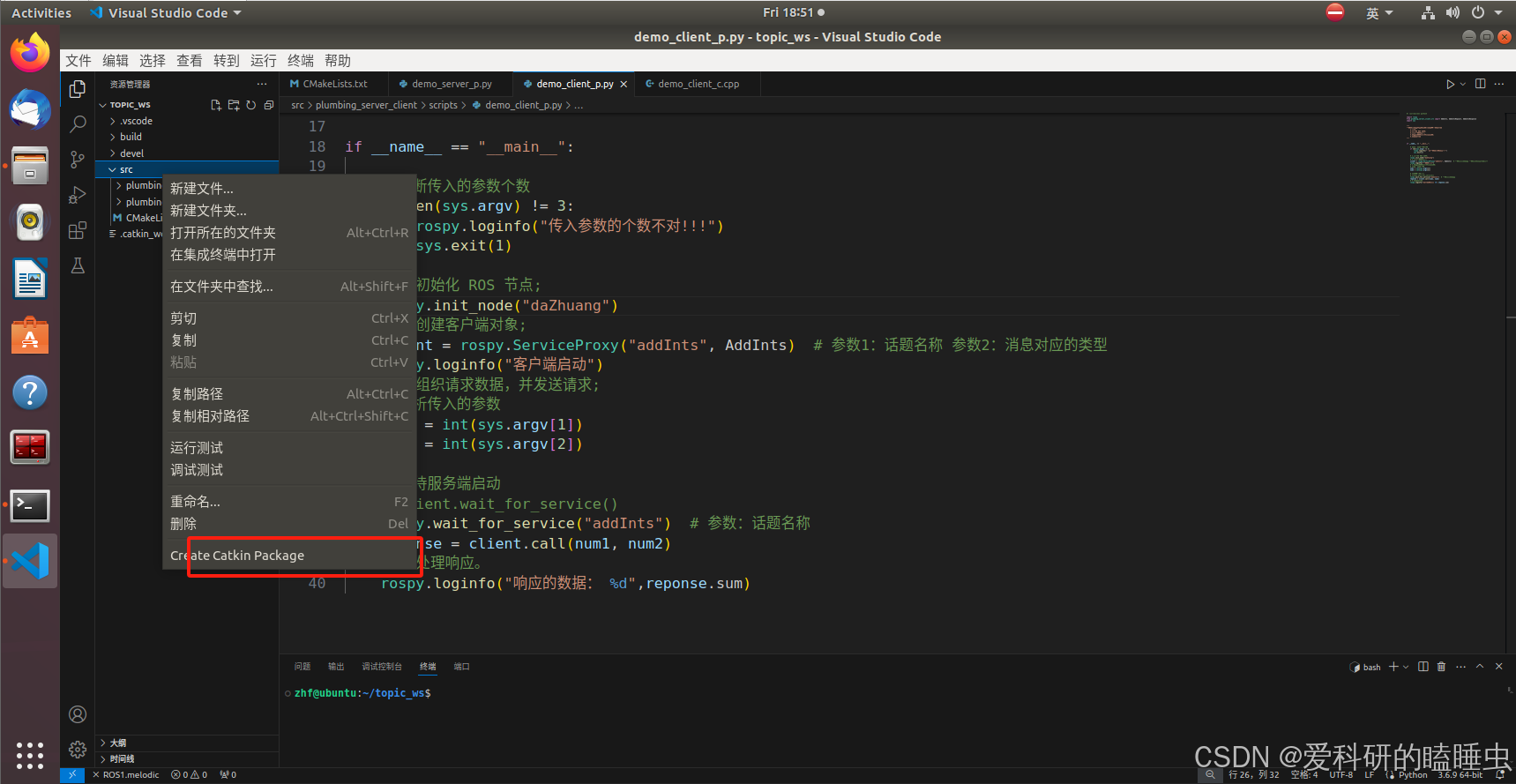Open the remote window indicator in status bar
This screenshot has width=1516, height=784.
(72, 774)
